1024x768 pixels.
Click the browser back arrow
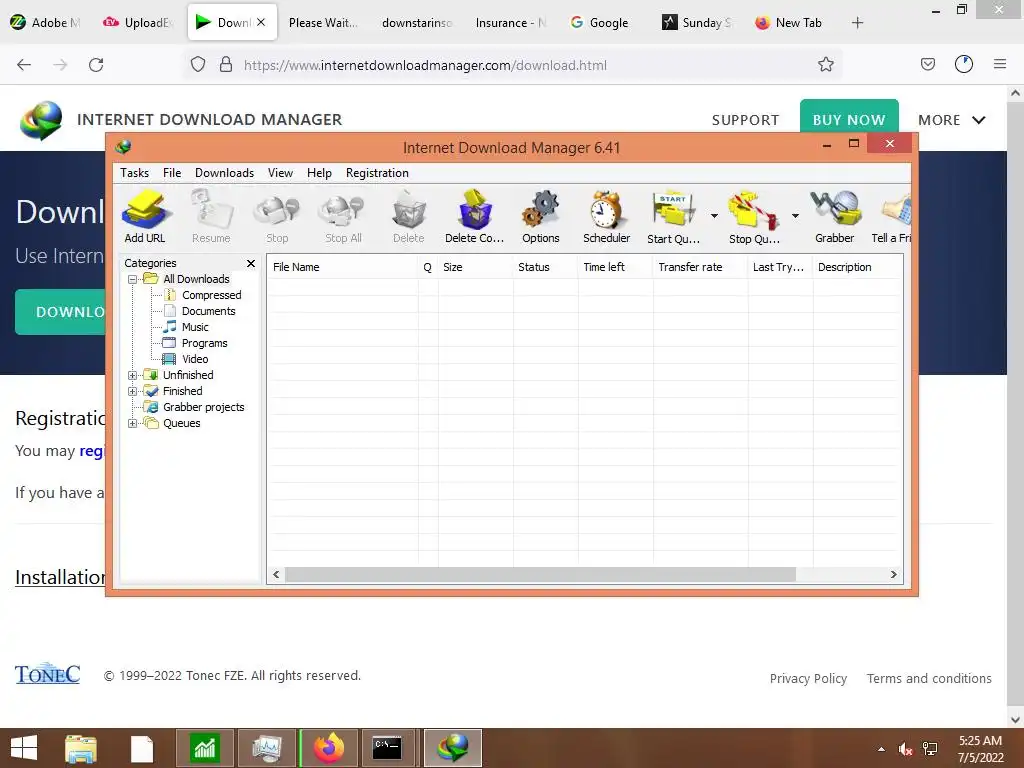pyautogui.click(x=24, y=65)
